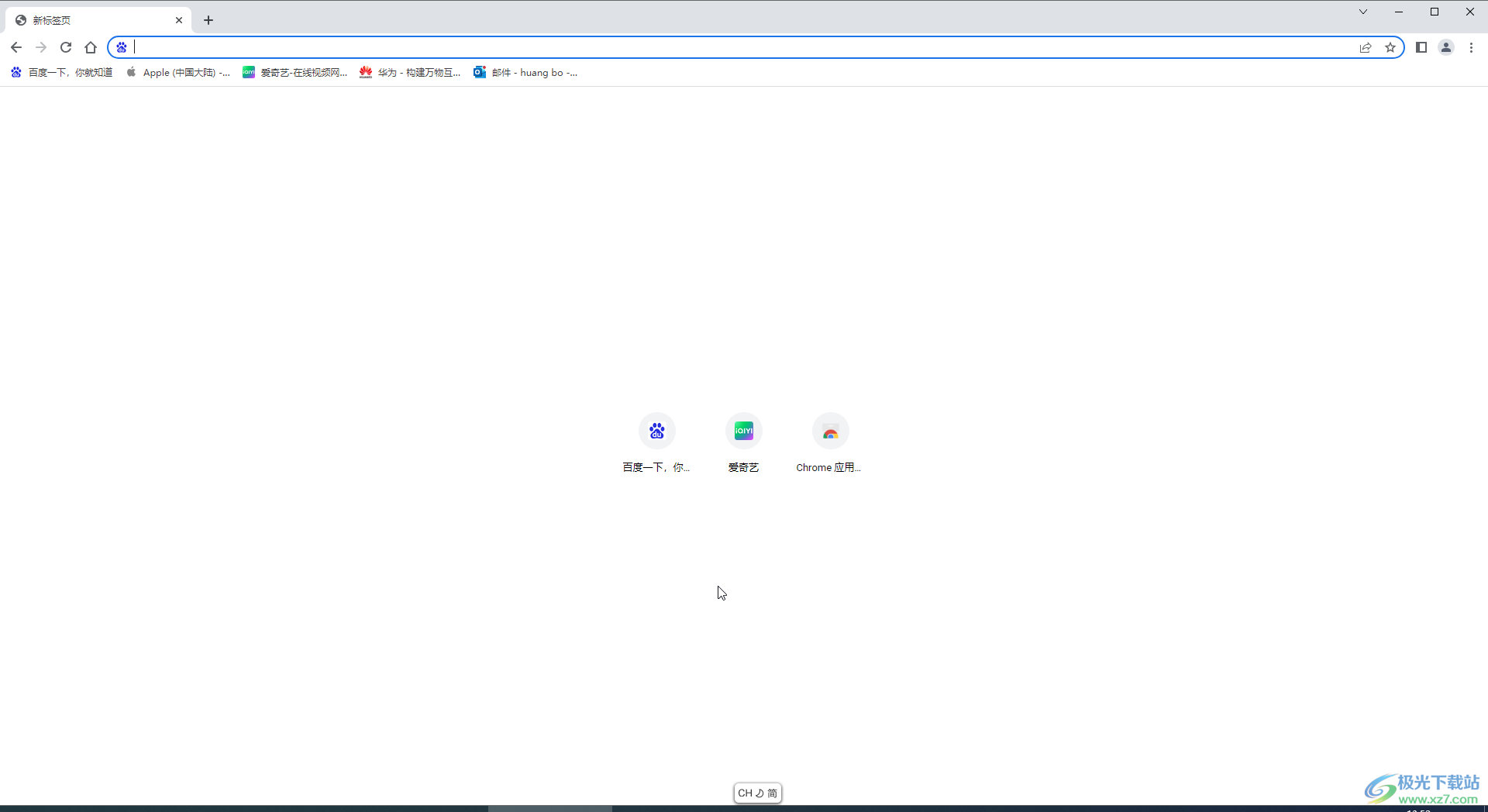Go back with the browser back arrow
1488x812 pixels.
[16, 47]
